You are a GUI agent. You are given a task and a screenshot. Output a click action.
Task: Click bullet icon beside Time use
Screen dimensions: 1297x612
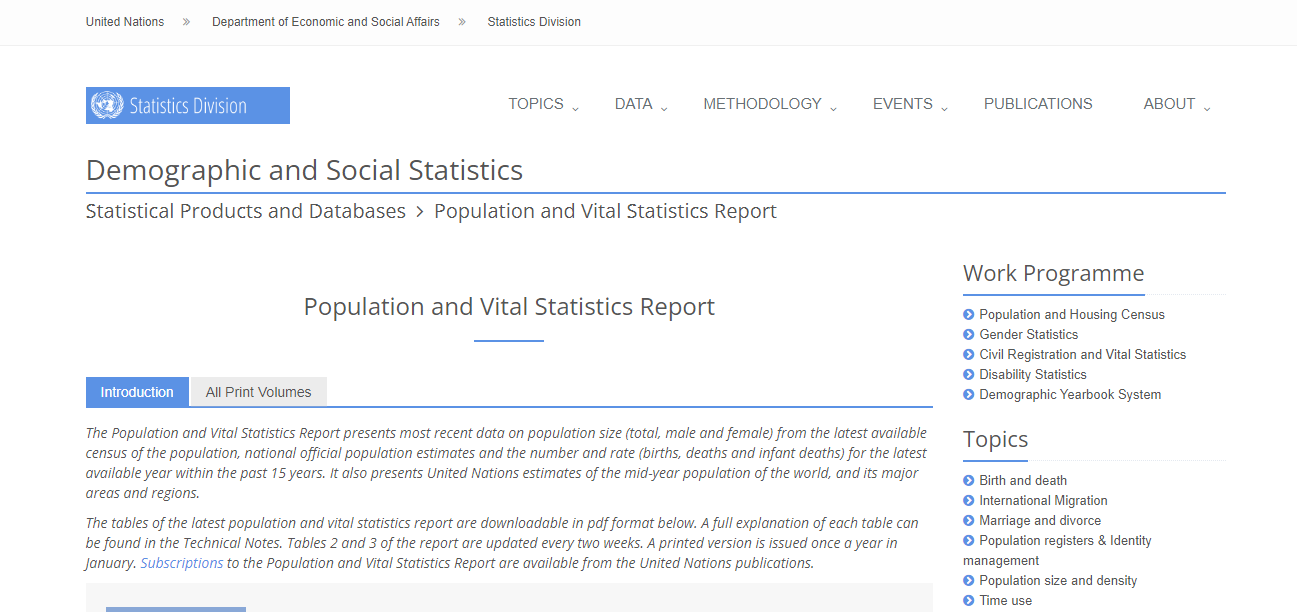click(x=968, y=600)
